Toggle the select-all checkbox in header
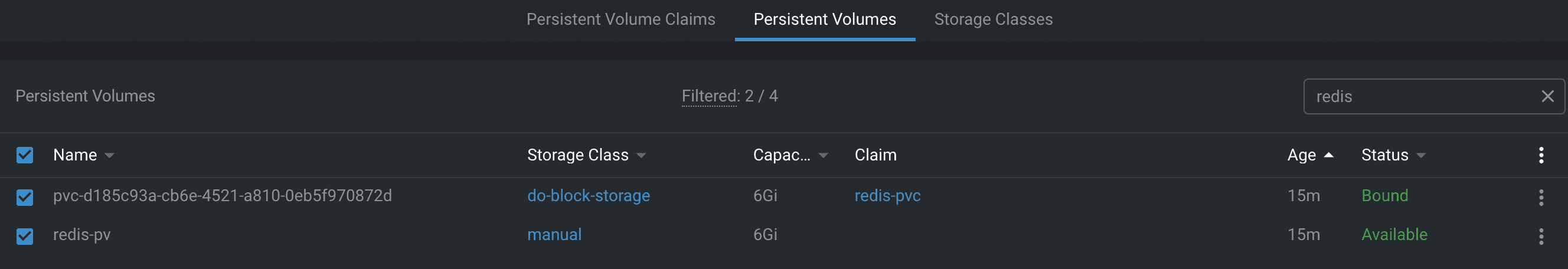The height and width of the screenshot is (269, 1568). point(25,155)
